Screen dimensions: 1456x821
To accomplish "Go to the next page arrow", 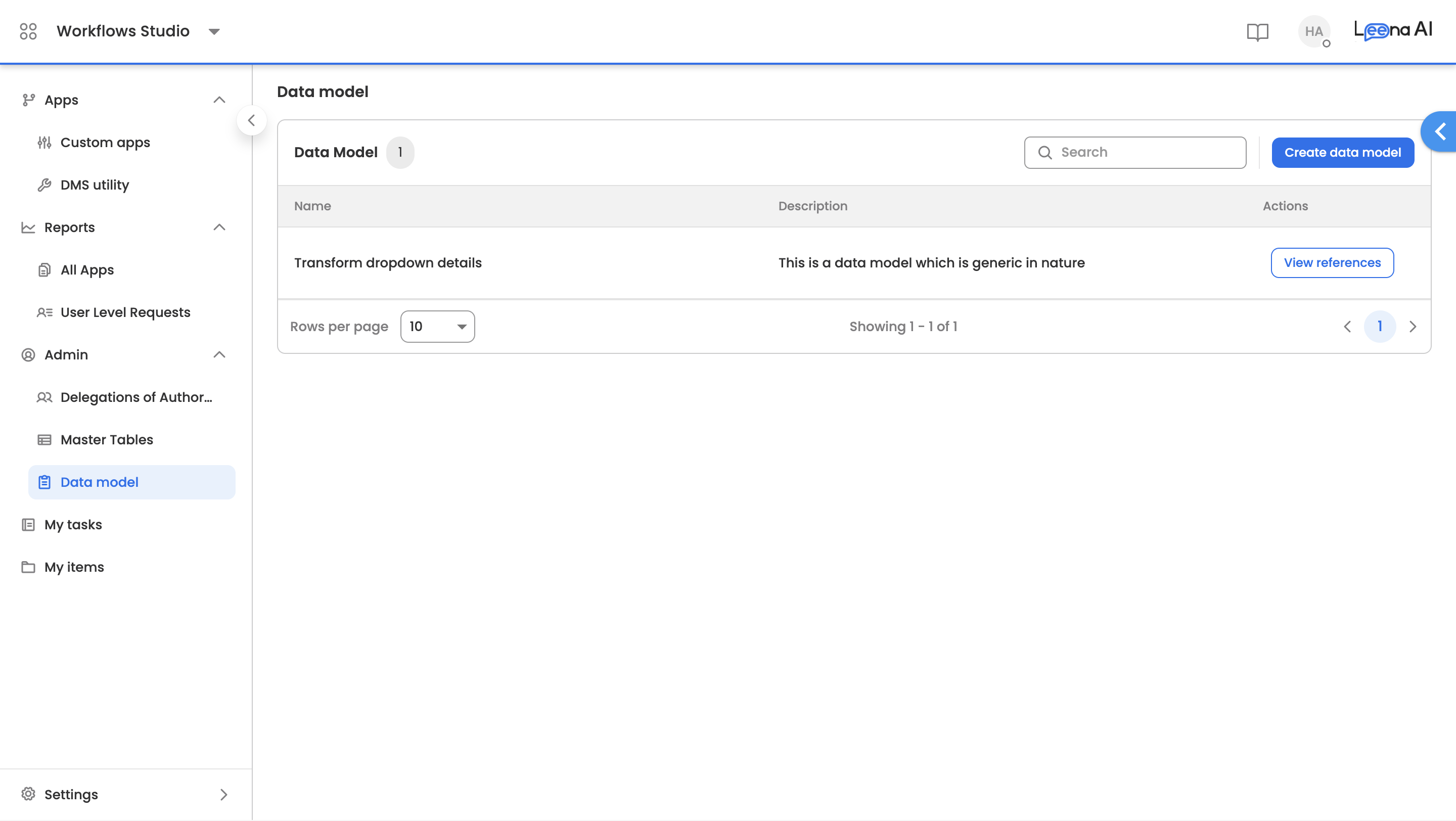I will click(x=1413, y=327).
